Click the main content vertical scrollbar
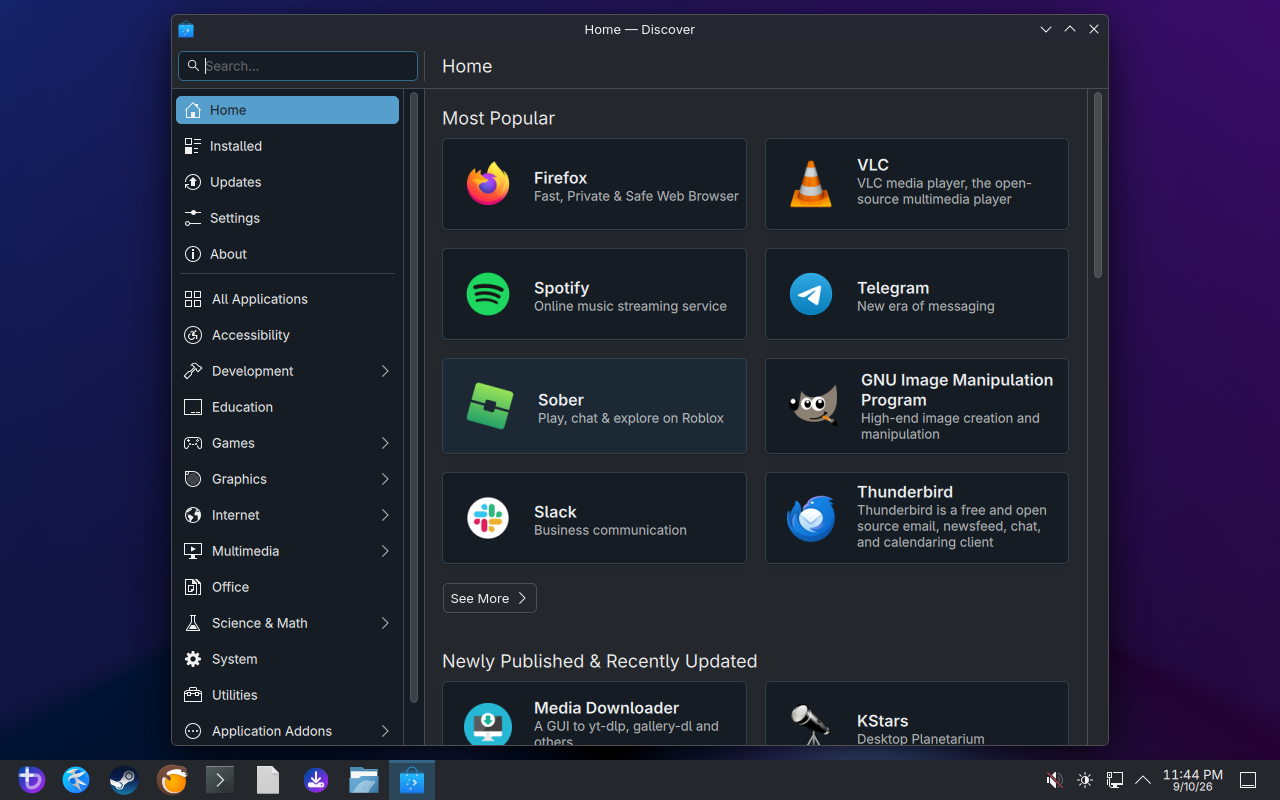Screen dimensions: 1280x800 click(x=1097, y=185)
